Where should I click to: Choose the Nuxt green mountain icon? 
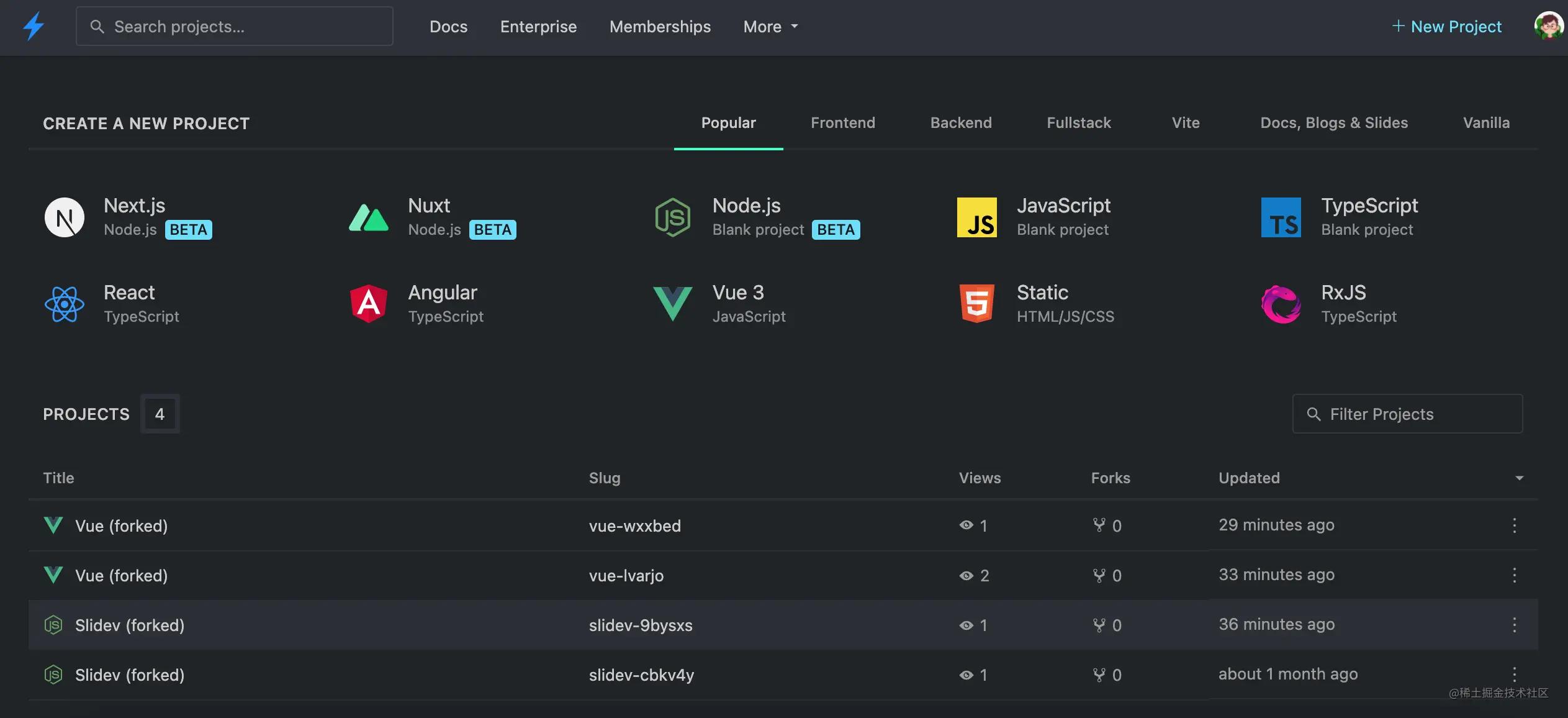tap(369, 217)
